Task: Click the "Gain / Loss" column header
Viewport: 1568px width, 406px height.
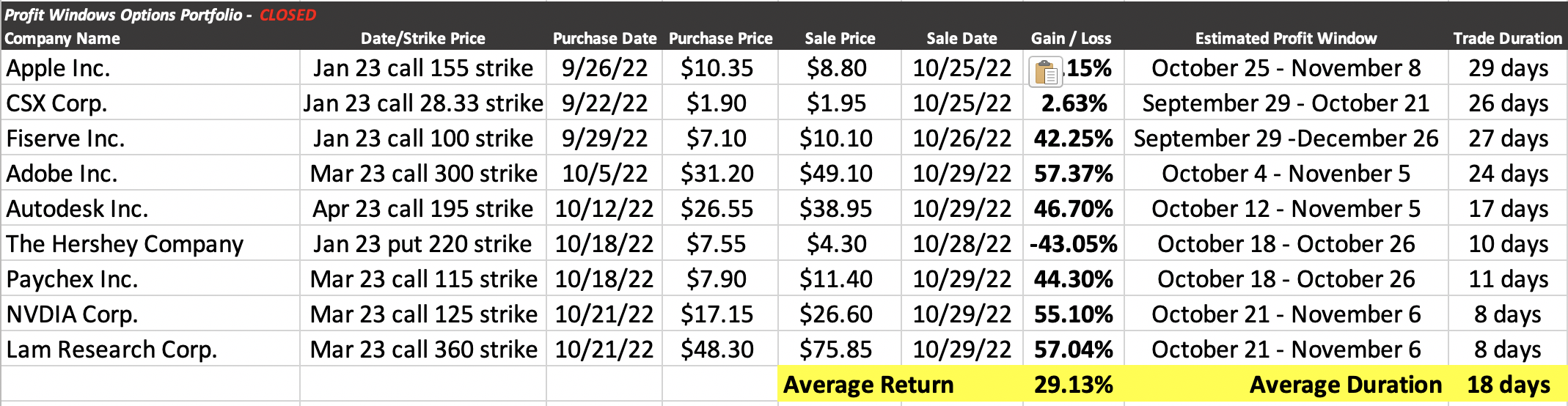Action: (1071, 39)
